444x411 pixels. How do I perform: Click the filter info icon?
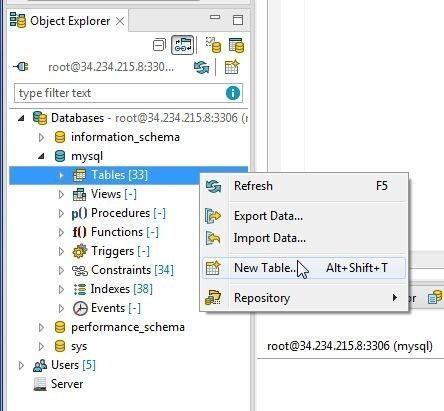[x=233, y=93]
